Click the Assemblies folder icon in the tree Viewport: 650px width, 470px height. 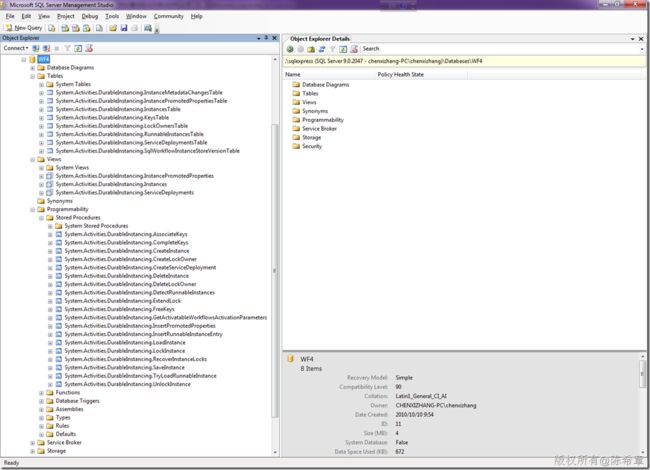tap(50, 409)
